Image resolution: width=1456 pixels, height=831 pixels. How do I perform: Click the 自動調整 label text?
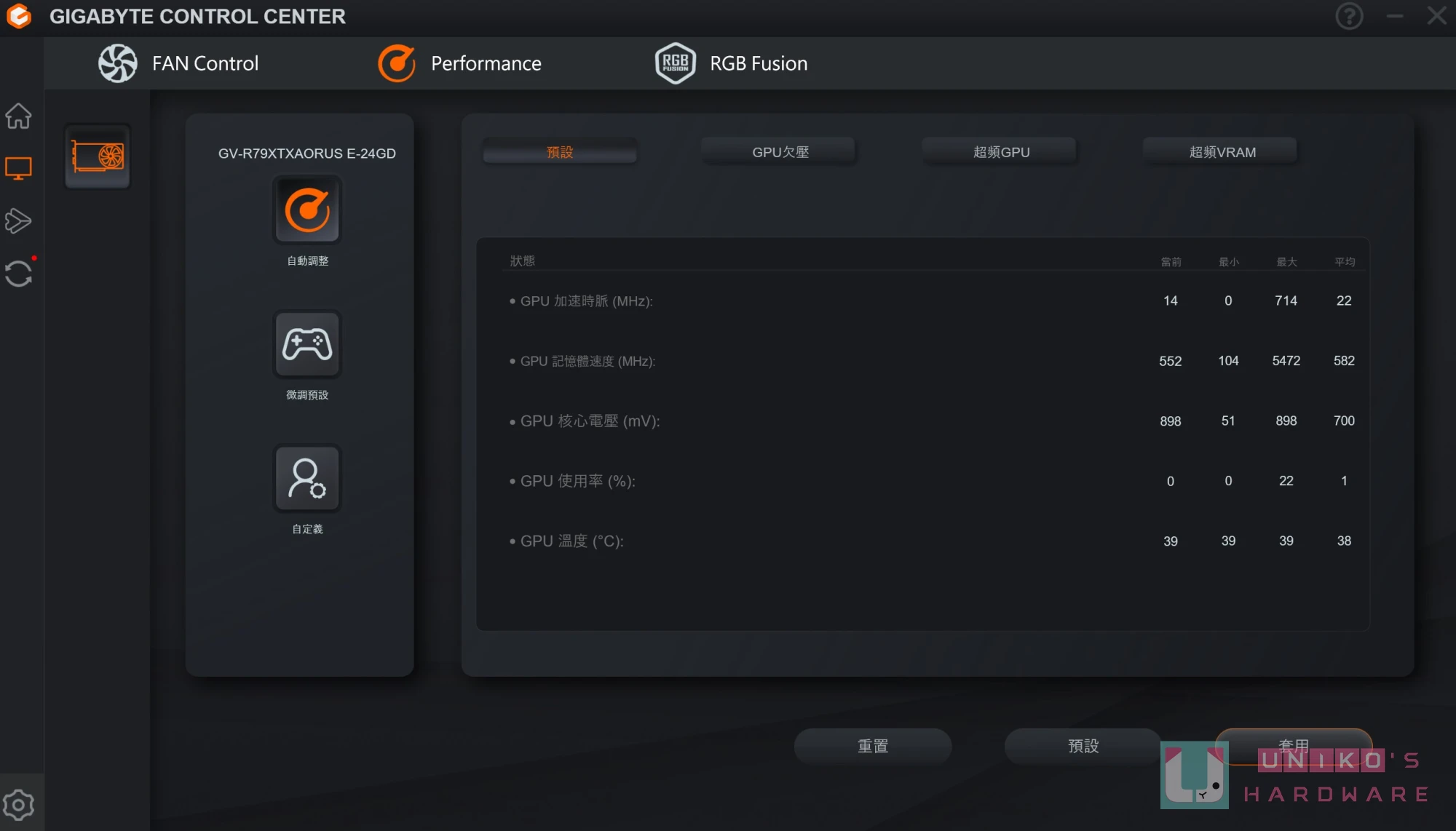[307, 261]
